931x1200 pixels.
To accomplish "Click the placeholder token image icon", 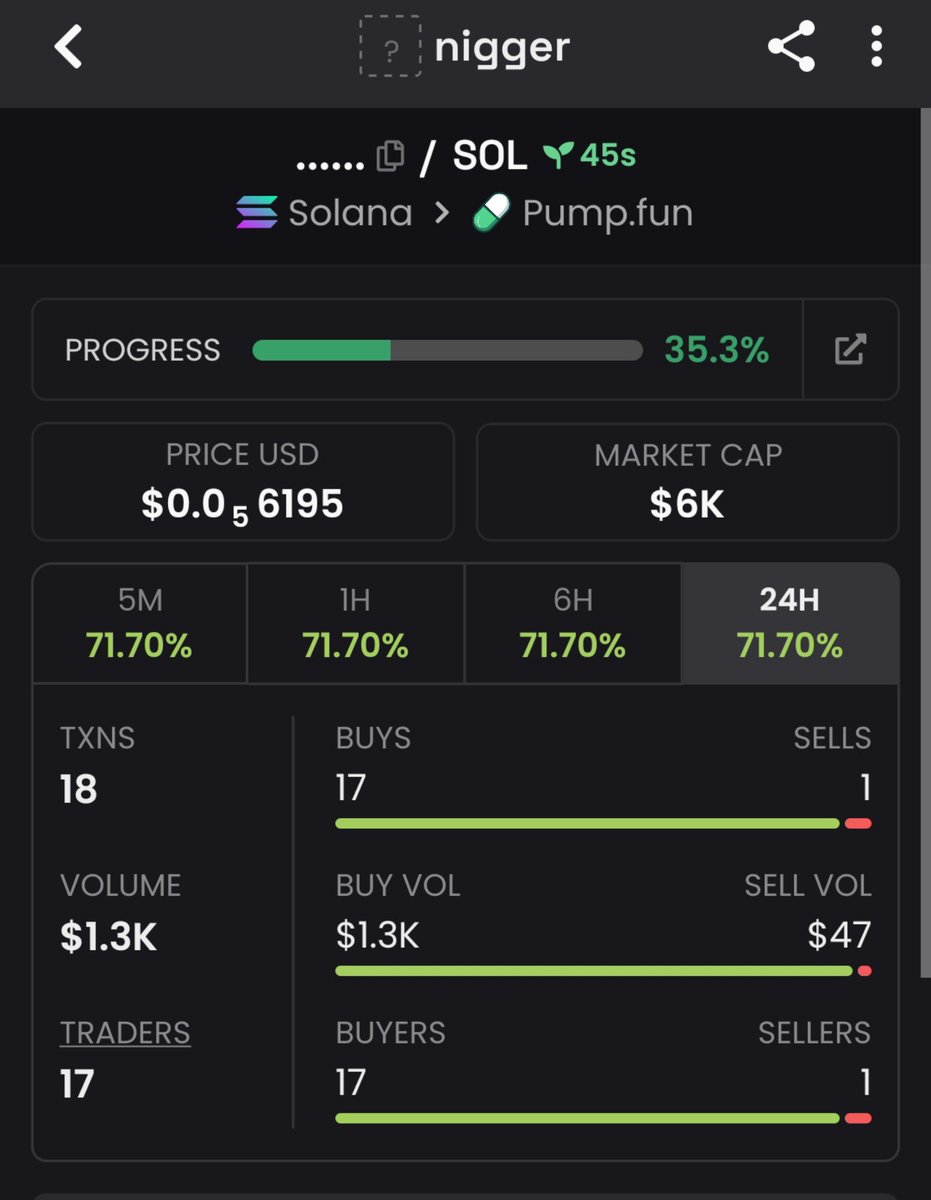I will 390,47.
